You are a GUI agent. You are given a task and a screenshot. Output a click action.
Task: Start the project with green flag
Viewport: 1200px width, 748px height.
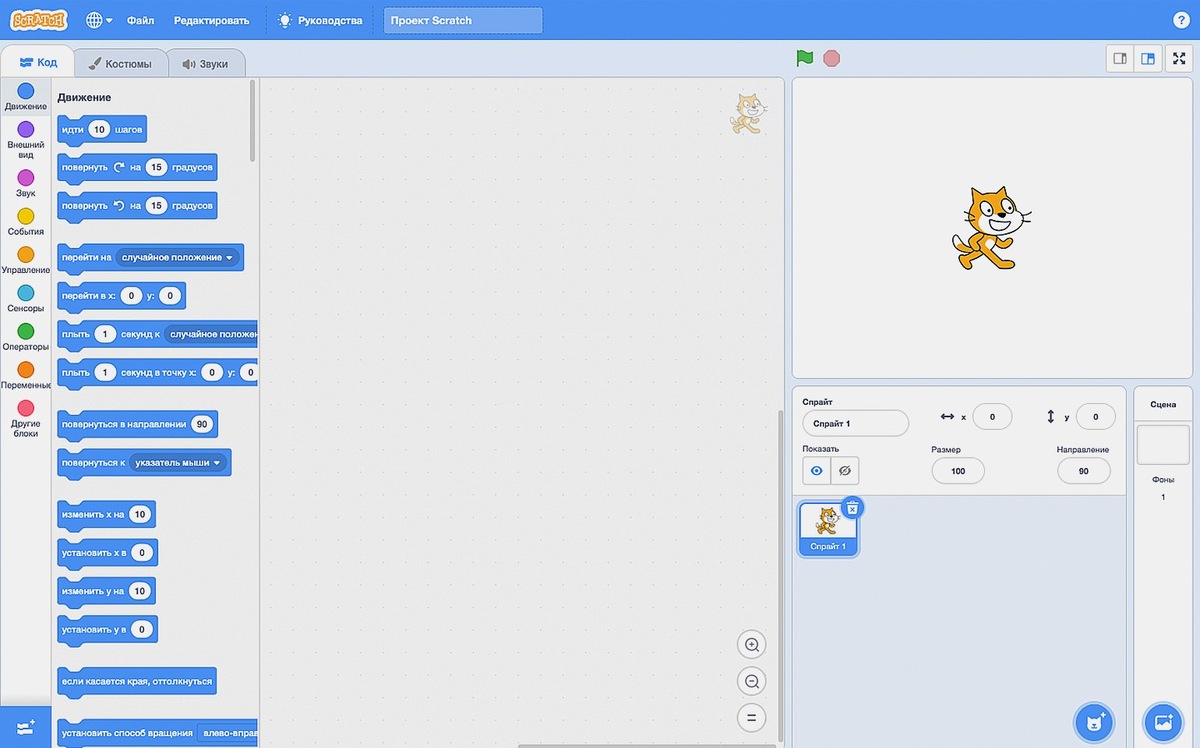(805, 58)
